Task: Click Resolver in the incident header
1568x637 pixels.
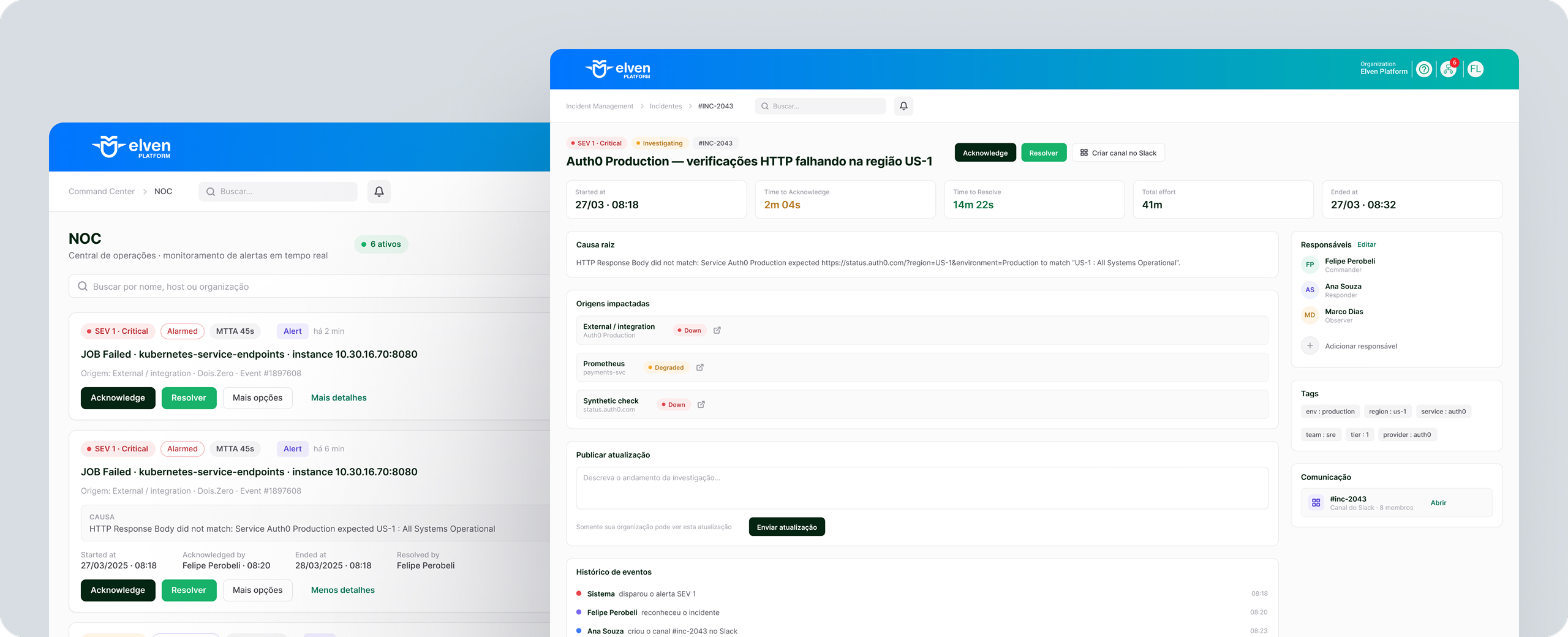Action: pos(1044,153)
